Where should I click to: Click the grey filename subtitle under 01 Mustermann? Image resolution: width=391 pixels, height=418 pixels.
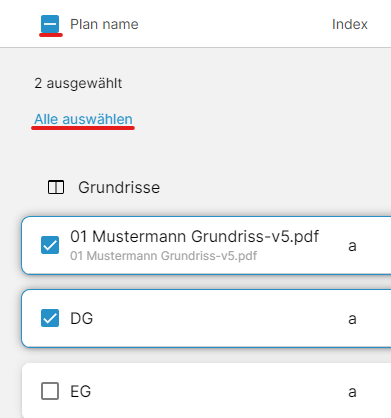(163, 256)
